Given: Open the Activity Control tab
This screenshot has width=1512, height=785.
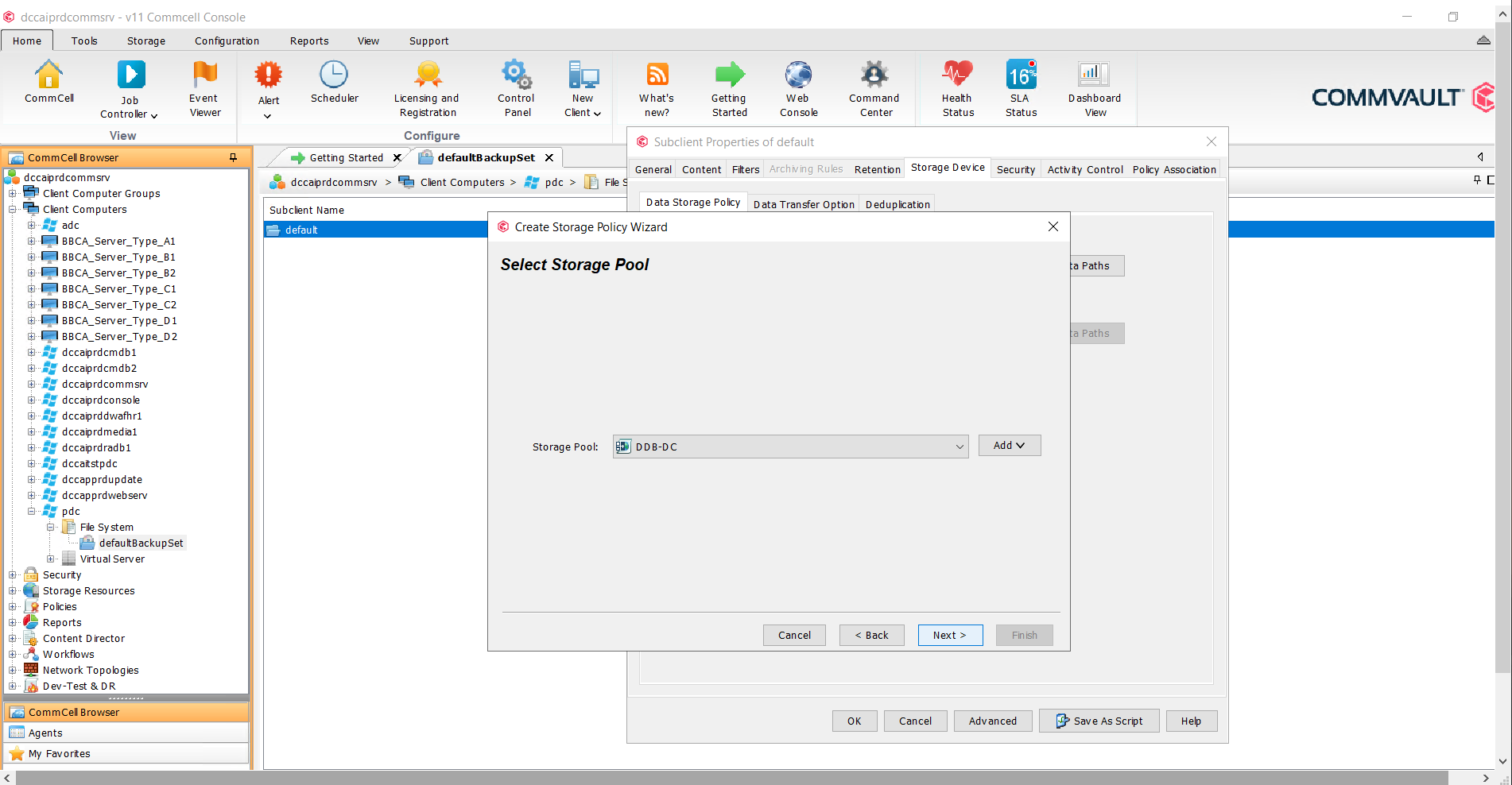Looking at the screenshot, I should pyautogui.click(x=1085, y=169).
